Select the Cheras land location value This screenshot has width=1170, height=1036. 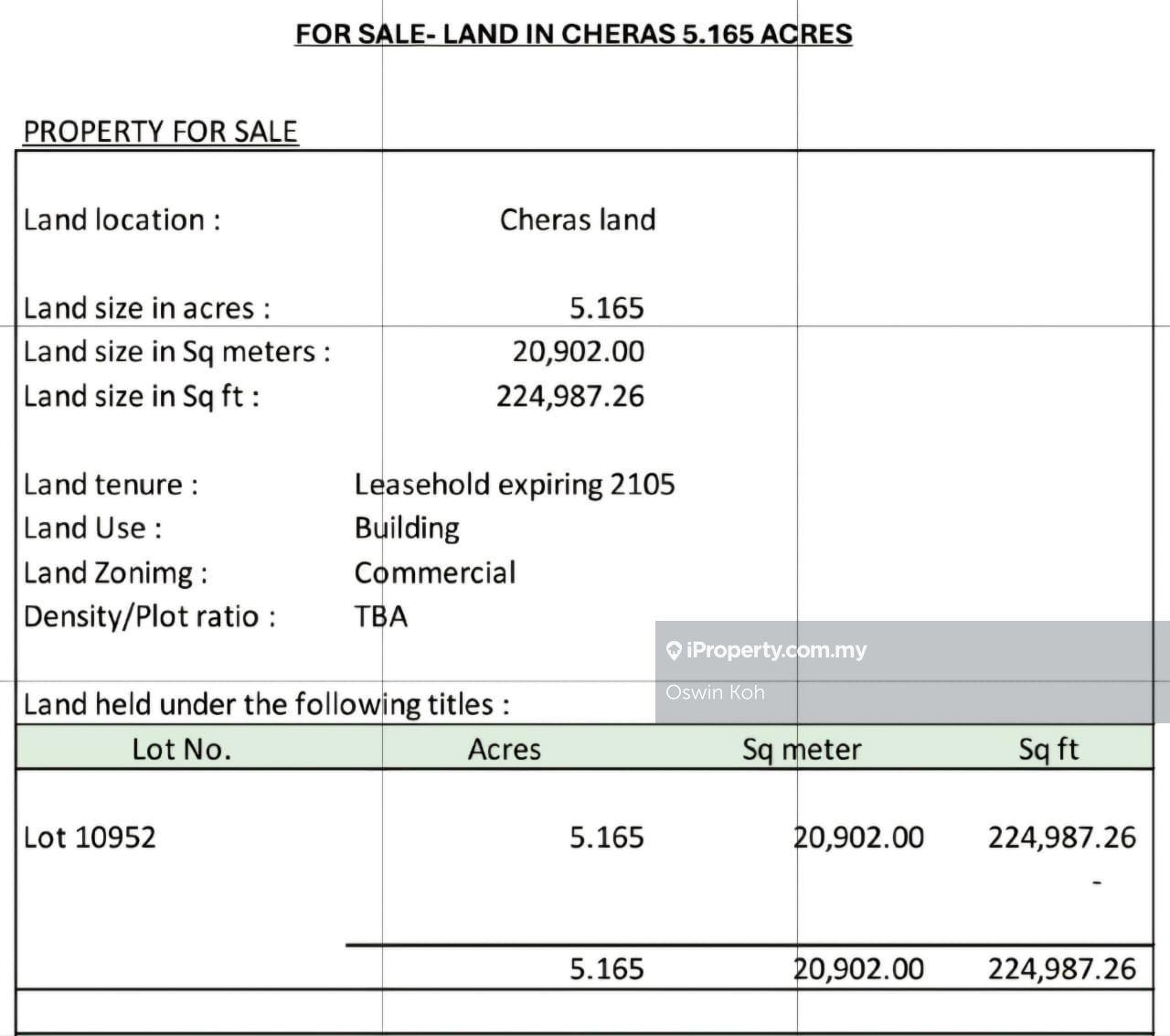[578, 219]
